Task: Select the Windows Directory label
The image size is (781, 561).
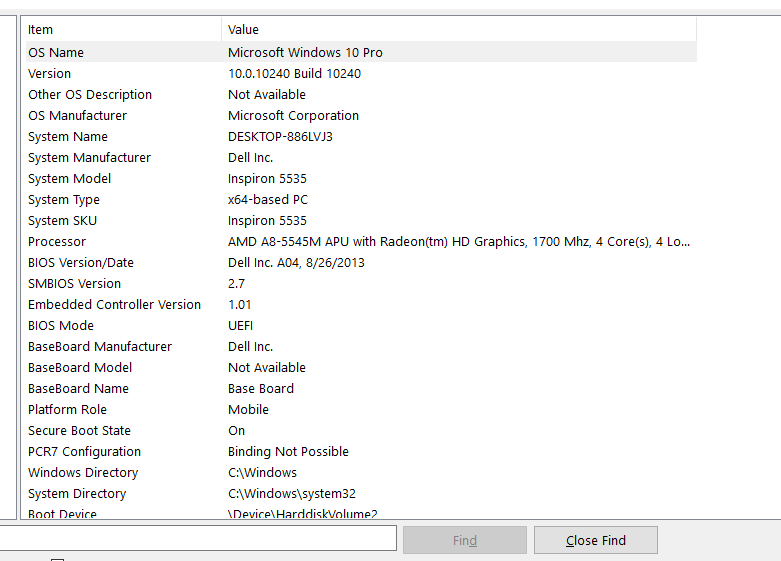Action: (83, 472)
